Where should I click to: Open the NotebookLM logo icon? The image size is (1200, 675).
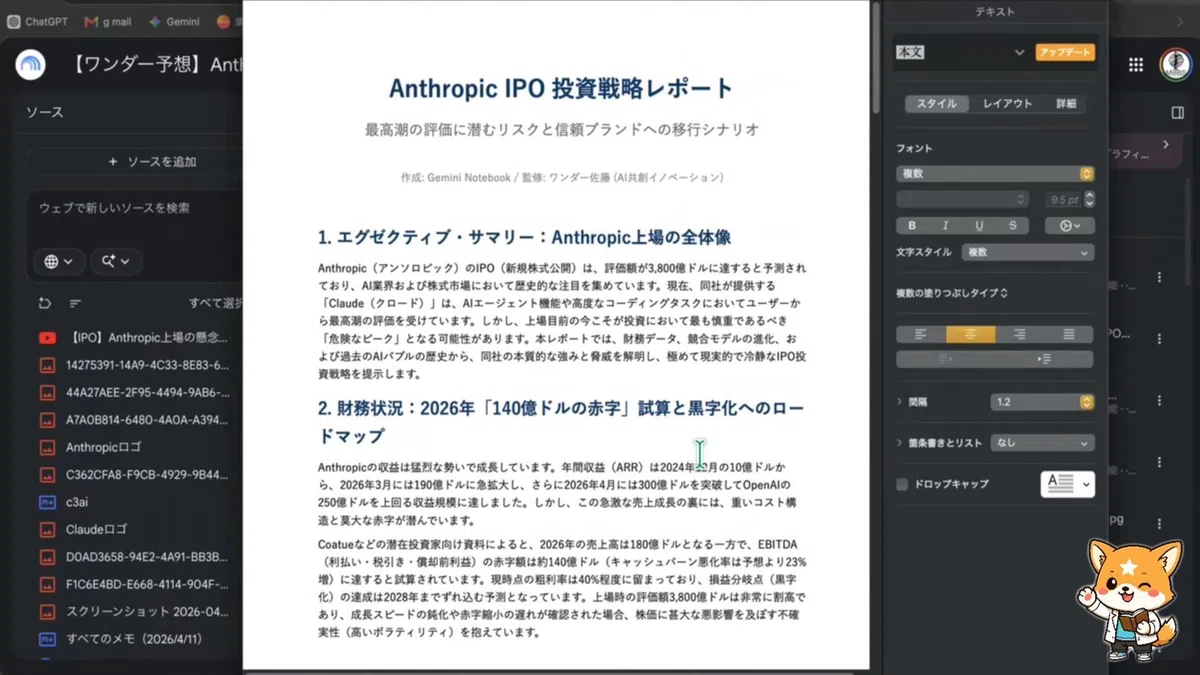point(31,64)
